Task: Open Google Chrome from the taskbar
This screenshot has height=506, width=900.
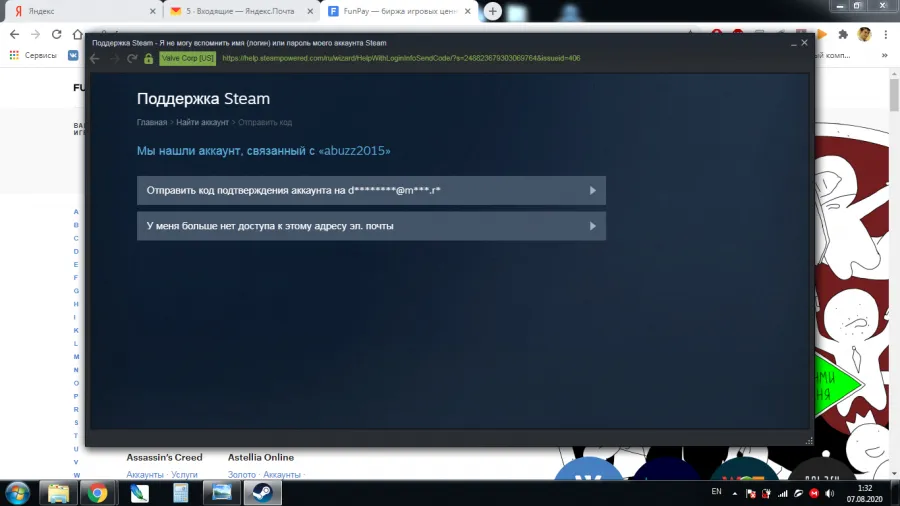Action: 98,493
